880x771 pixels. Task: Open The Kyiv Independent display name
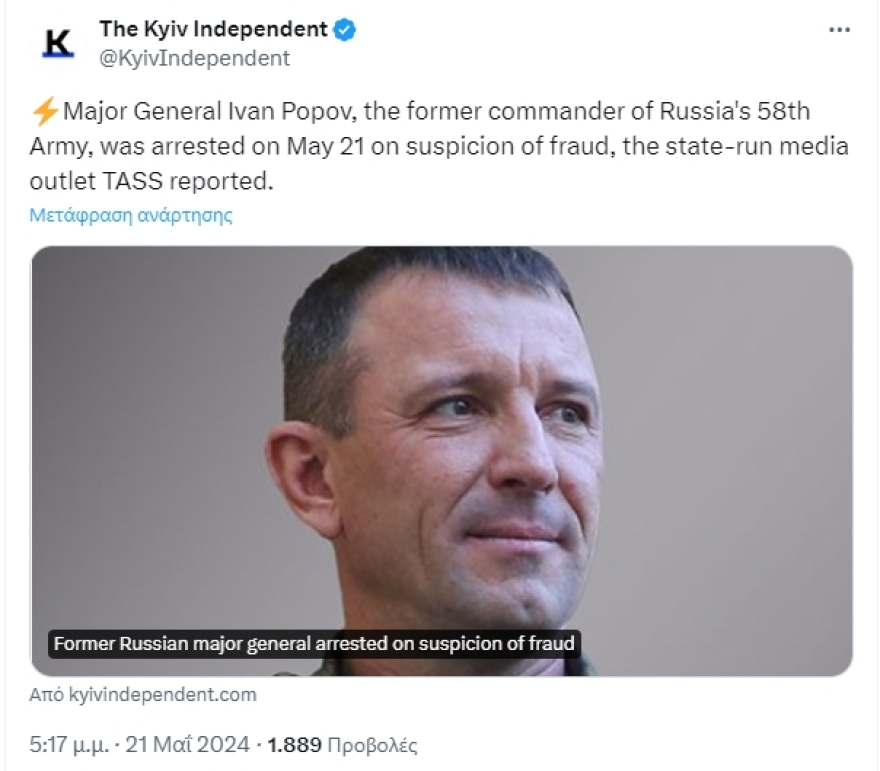point(213,30)
